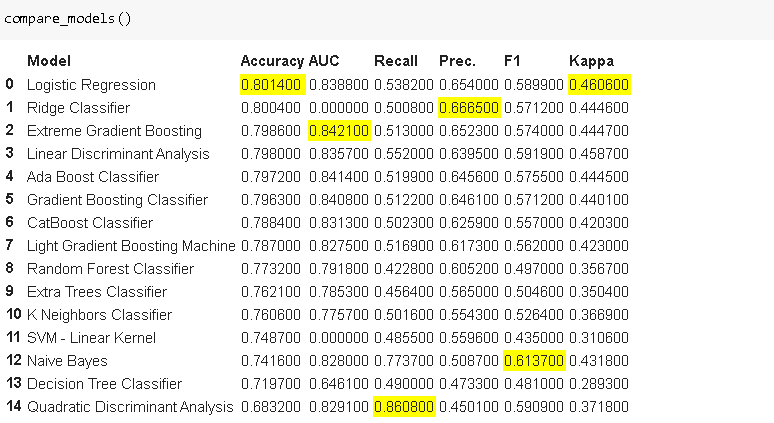Click row index 0 label
The image size is (774, 423).
pyautogui.click(x=10, y=84)
